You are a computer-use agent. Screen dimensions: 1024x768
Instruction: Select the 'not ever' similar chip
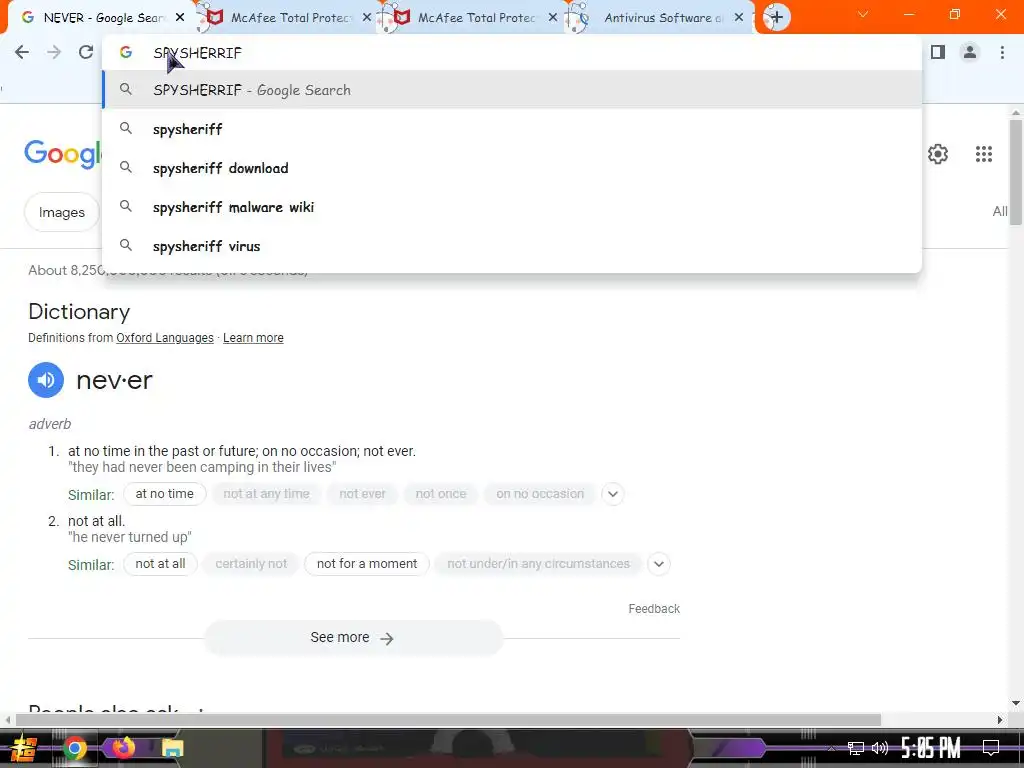coord(362,494)
